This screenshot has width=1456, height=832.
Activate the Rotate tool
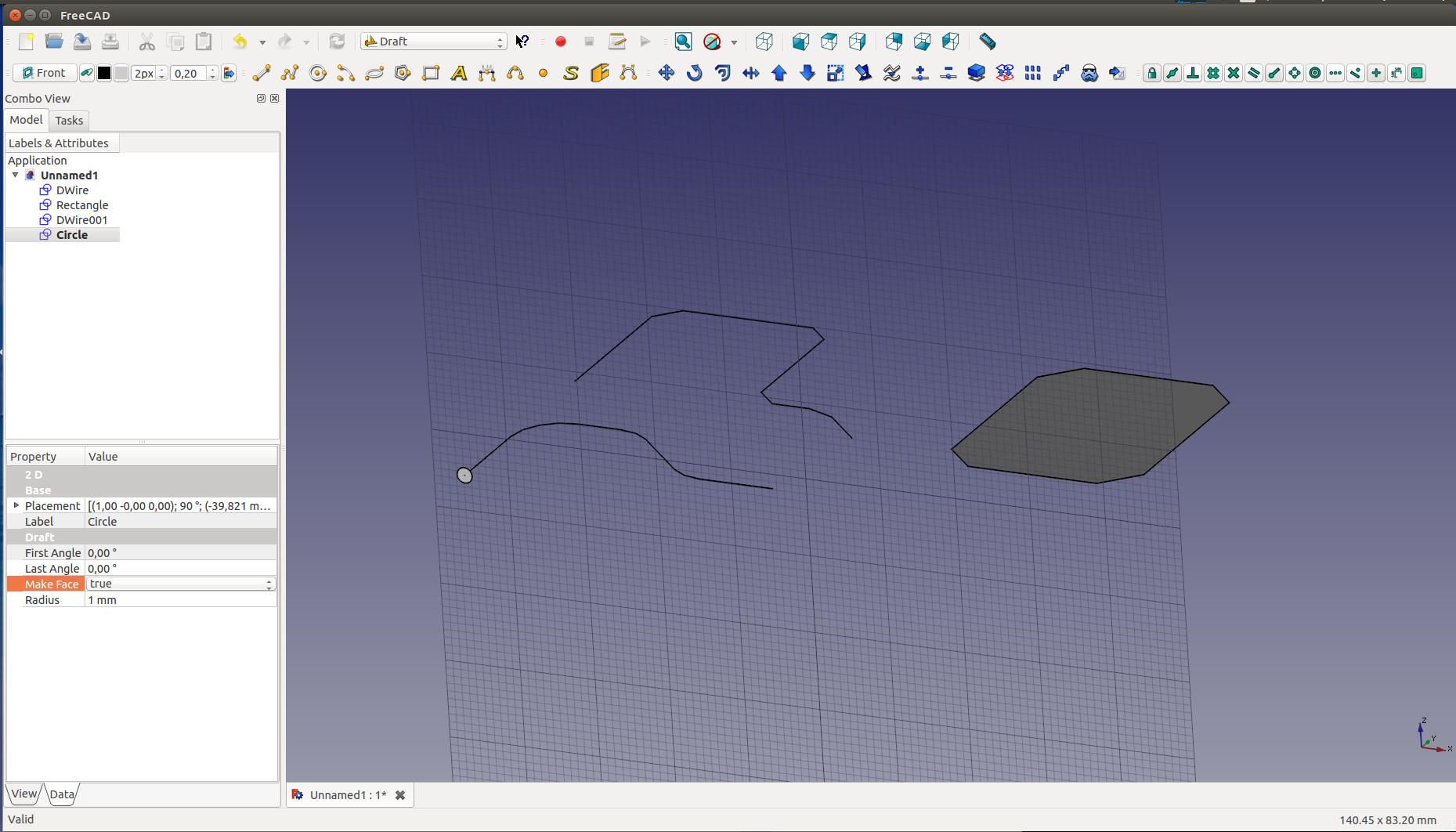point(694,73)
